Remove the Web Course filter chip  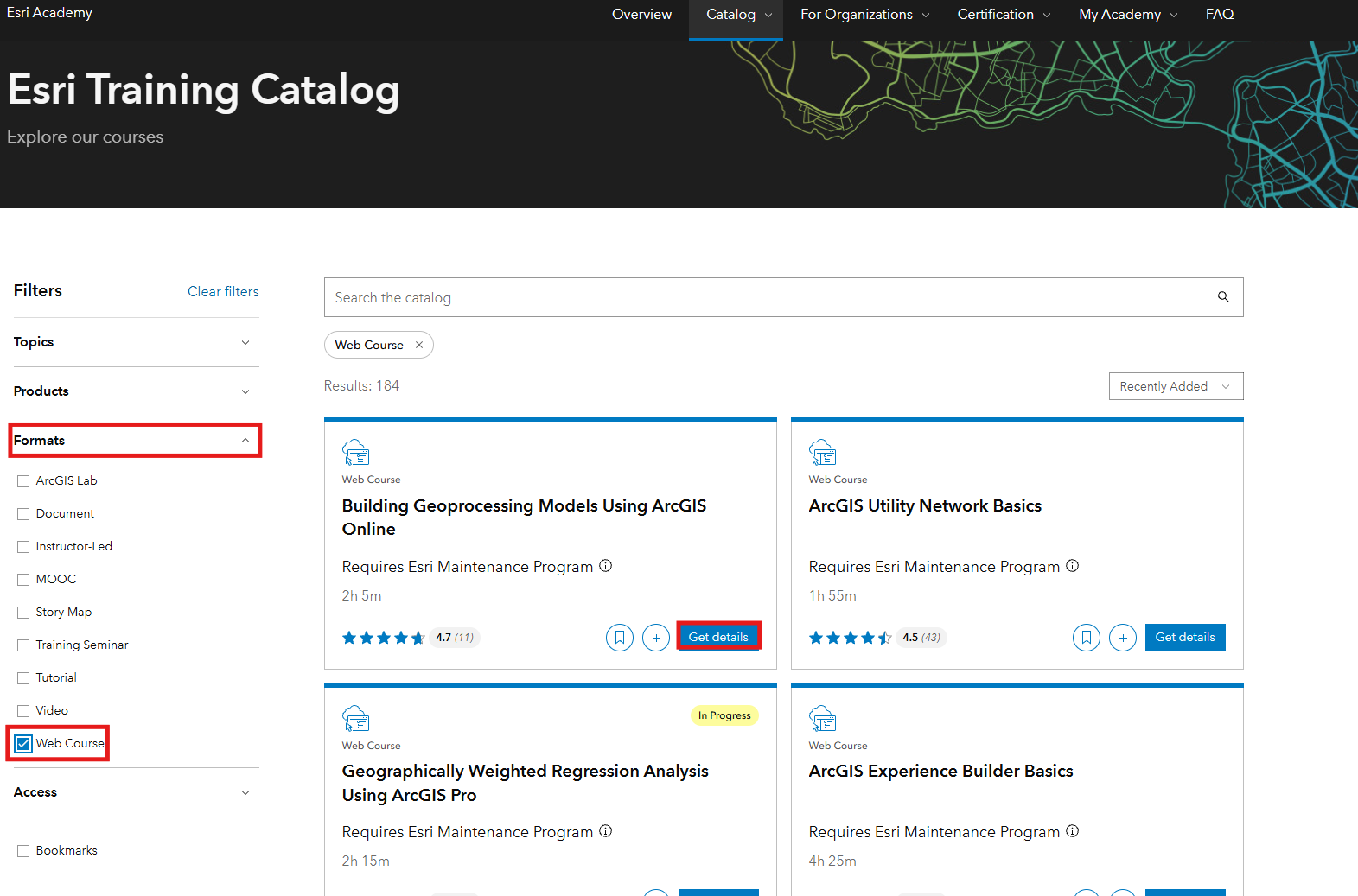click(x=419, y=345)
